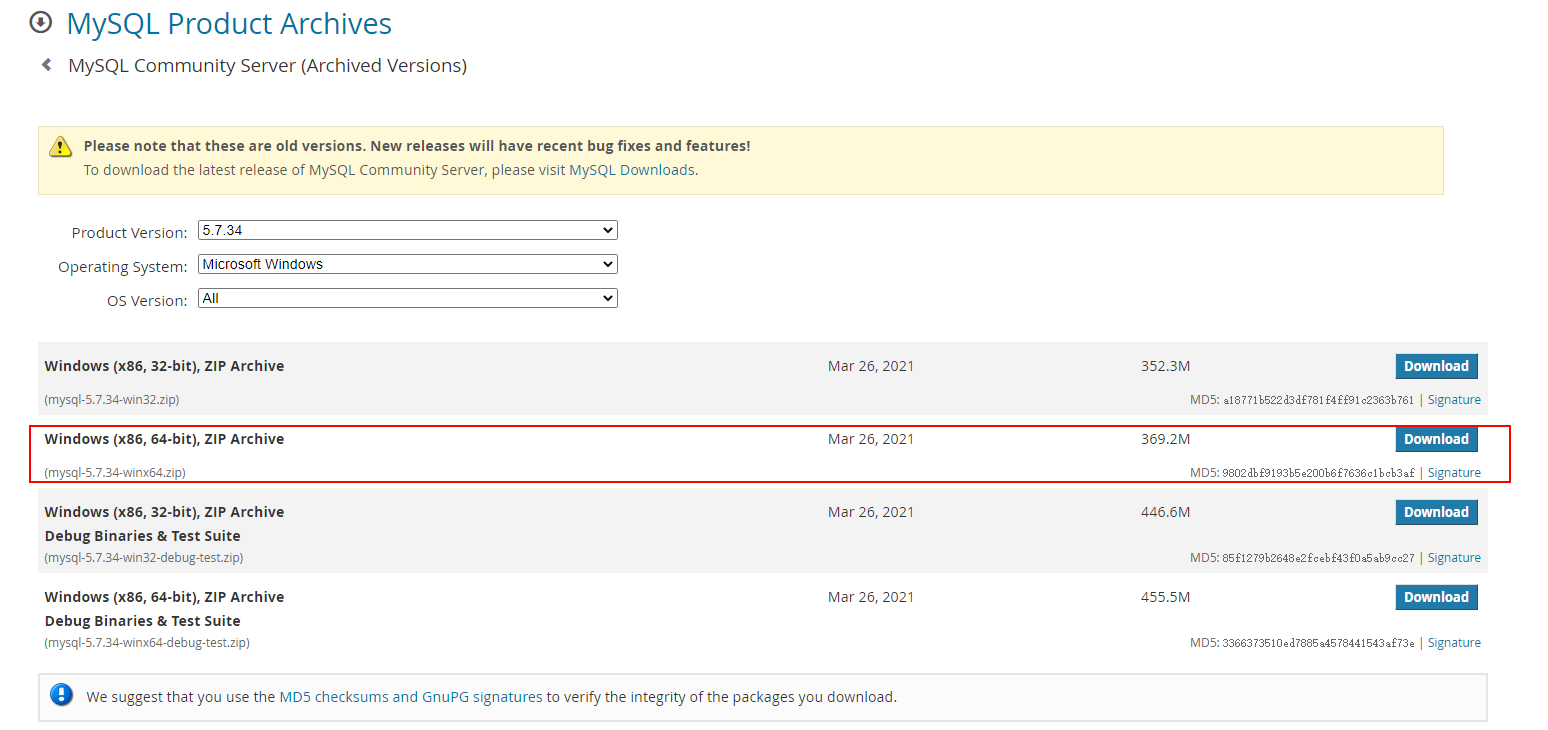Image resolution: width=1548 pixels, height=730 pixels.
Task: Click Windows (x86, 64-bit), ZIP Archive title 369.2M
Action: click(x=164, y=439)
